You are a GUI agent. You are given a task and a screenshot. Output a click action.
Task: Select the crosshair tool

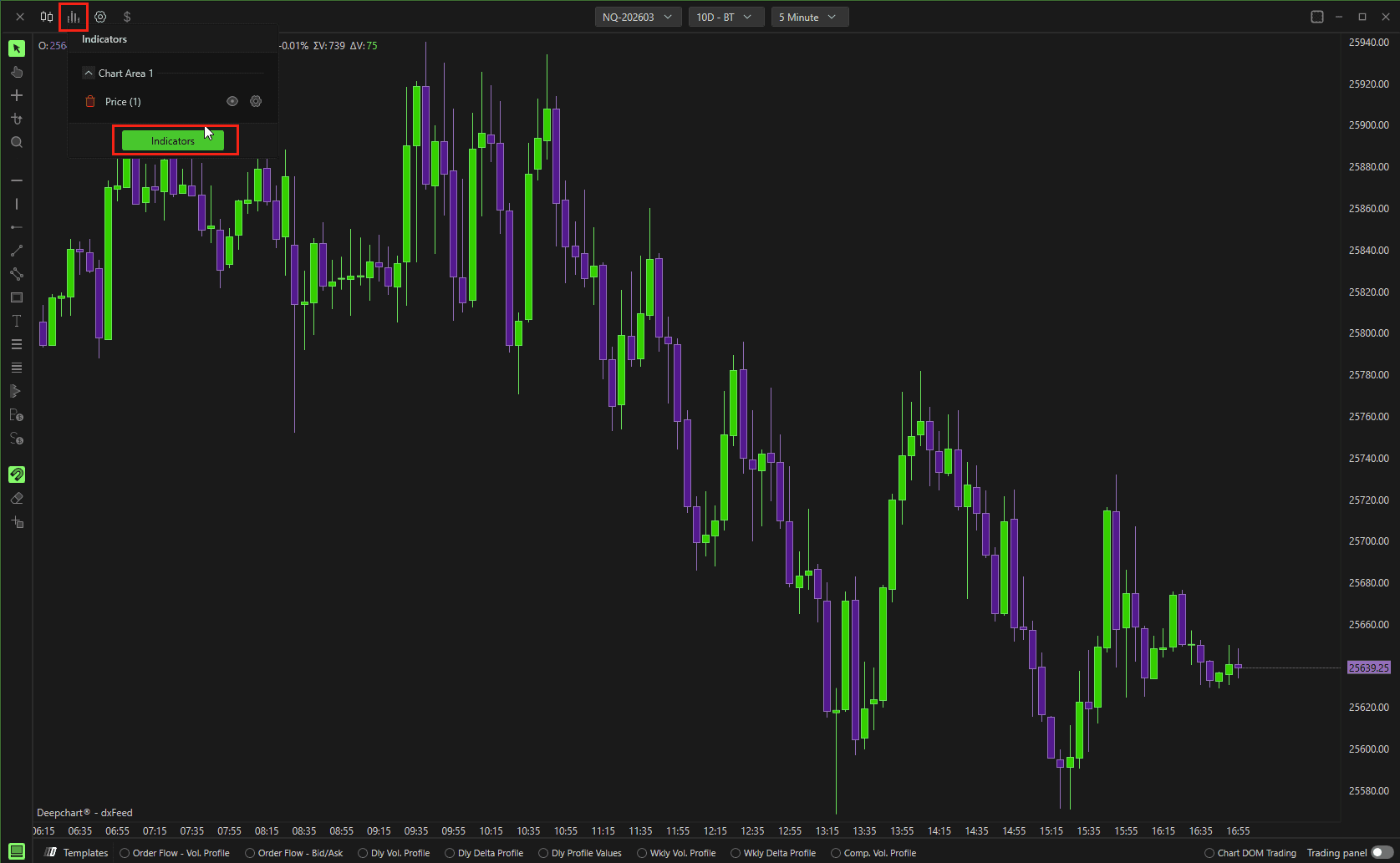click(x=17, y=95)
